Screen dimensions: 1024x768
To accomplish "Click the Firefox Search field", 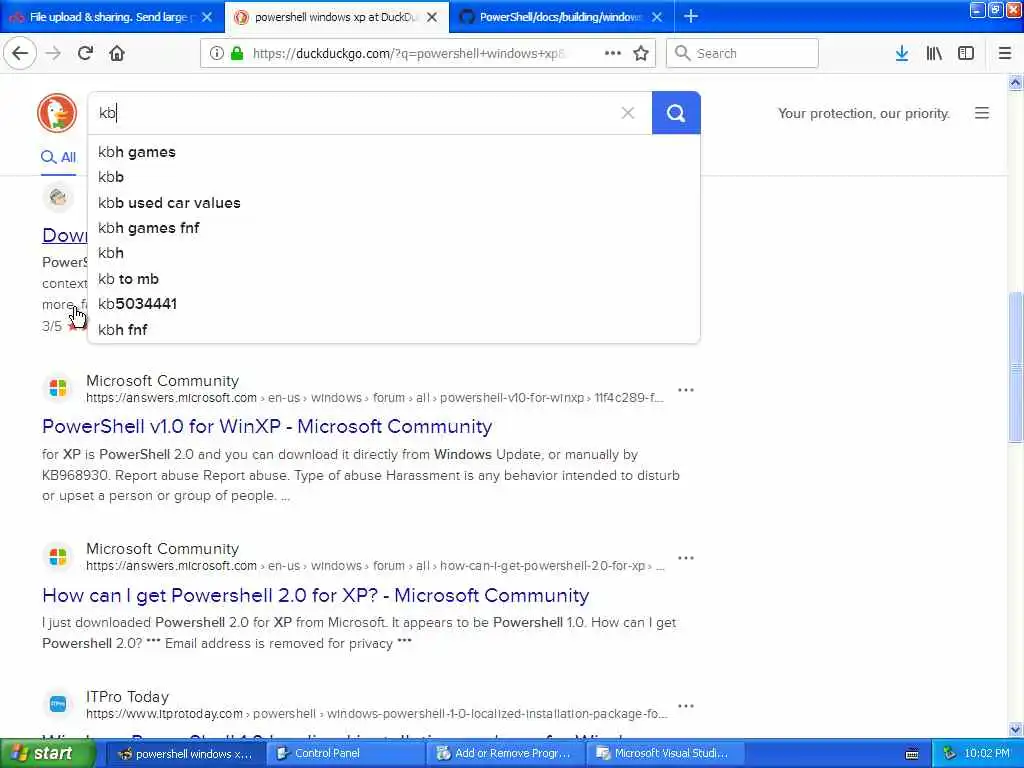I will (742, 54).
